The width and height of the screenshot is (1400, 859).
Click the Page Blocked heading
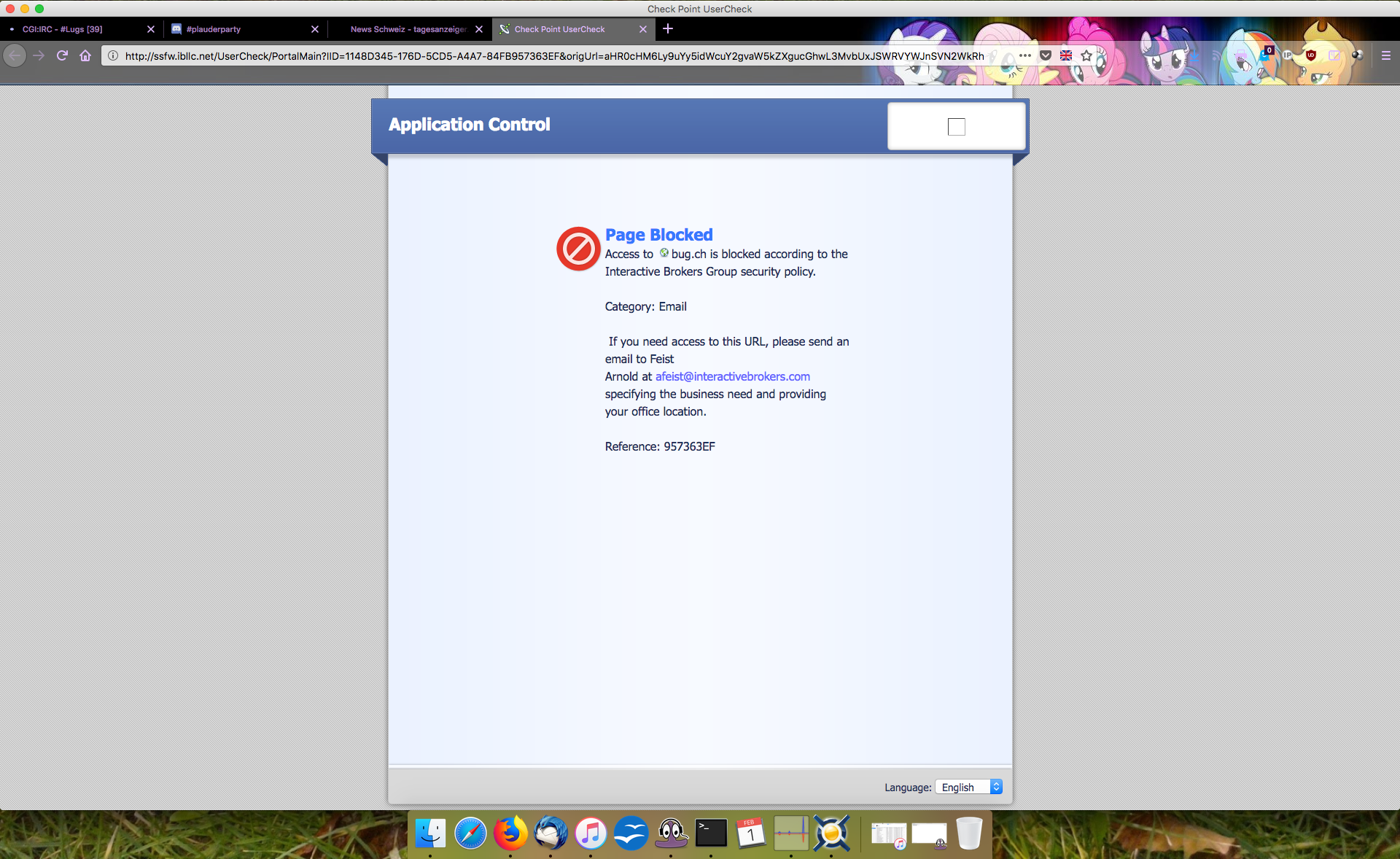659,235
